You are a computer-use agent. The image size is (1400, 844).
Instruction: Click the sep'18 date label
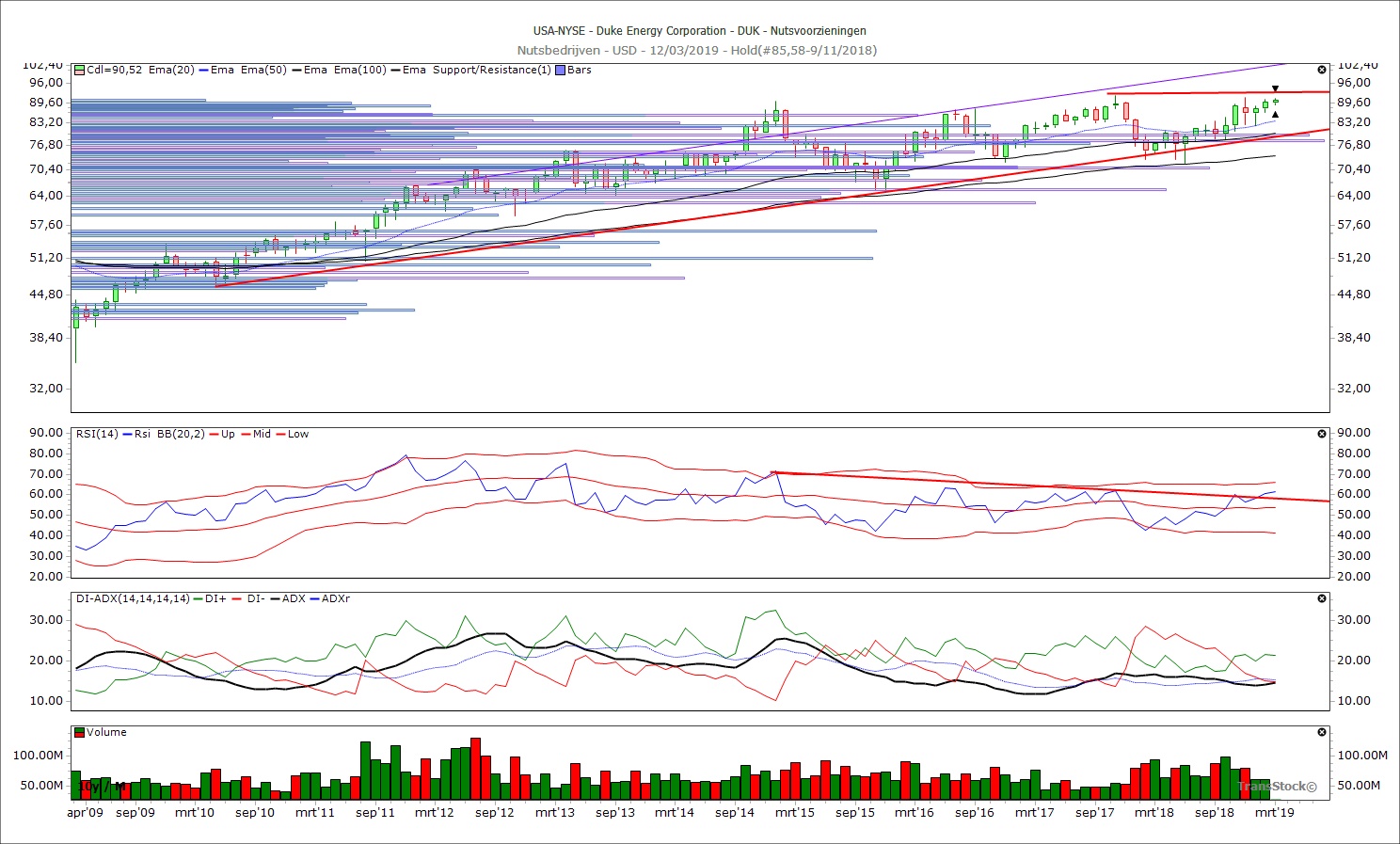coord(1215,812)
